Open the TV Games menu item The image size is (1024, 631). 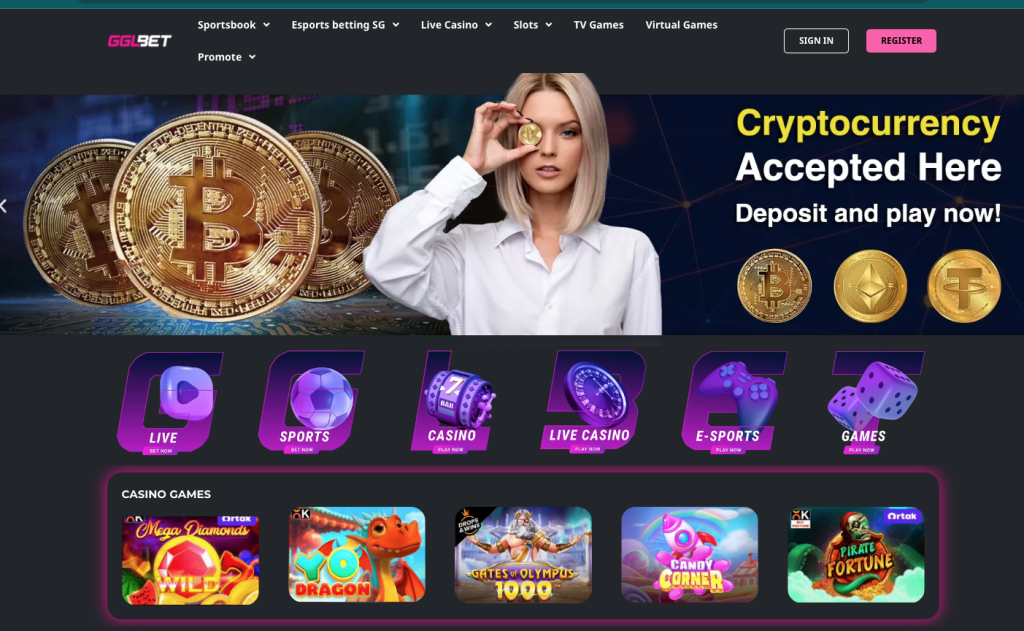598,25
